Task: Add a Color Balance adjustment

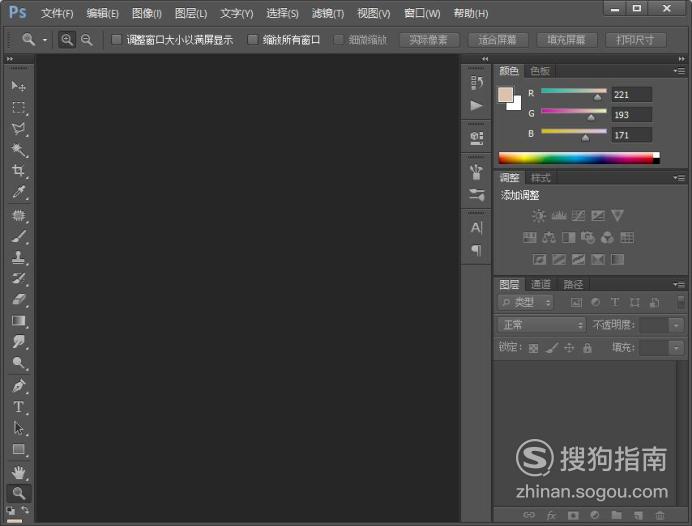Action: pos(549,238)
